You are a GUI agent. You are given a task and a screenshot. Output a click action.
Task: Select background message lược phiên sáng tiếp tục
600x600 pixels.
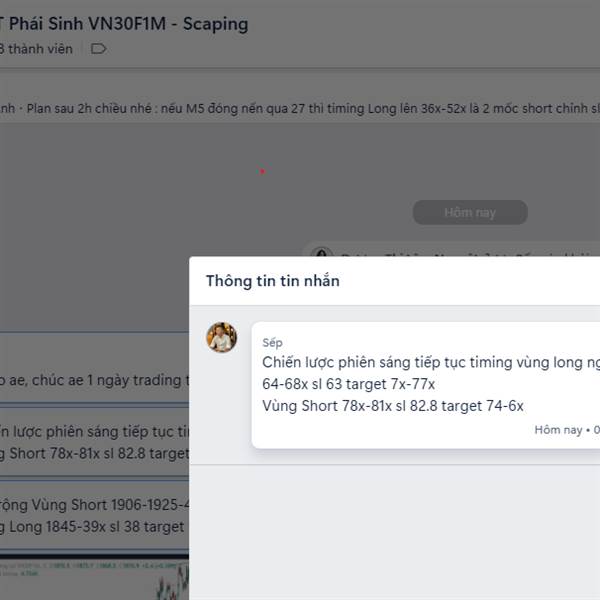point(94,432)
